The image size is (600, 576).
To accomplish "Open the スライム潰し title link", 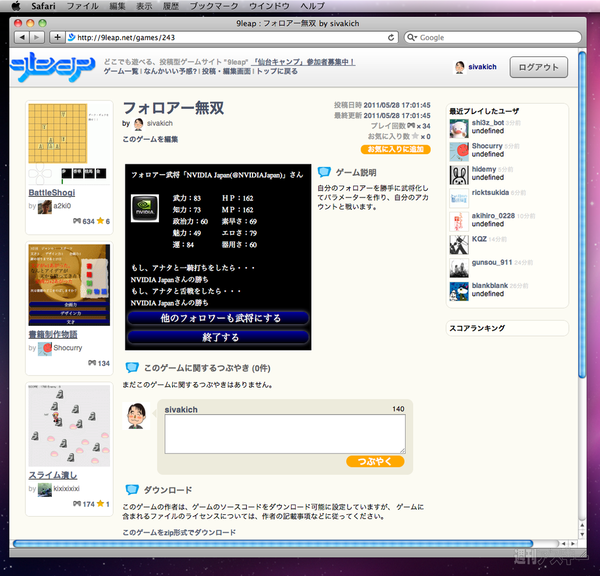I will pos(53,475).
